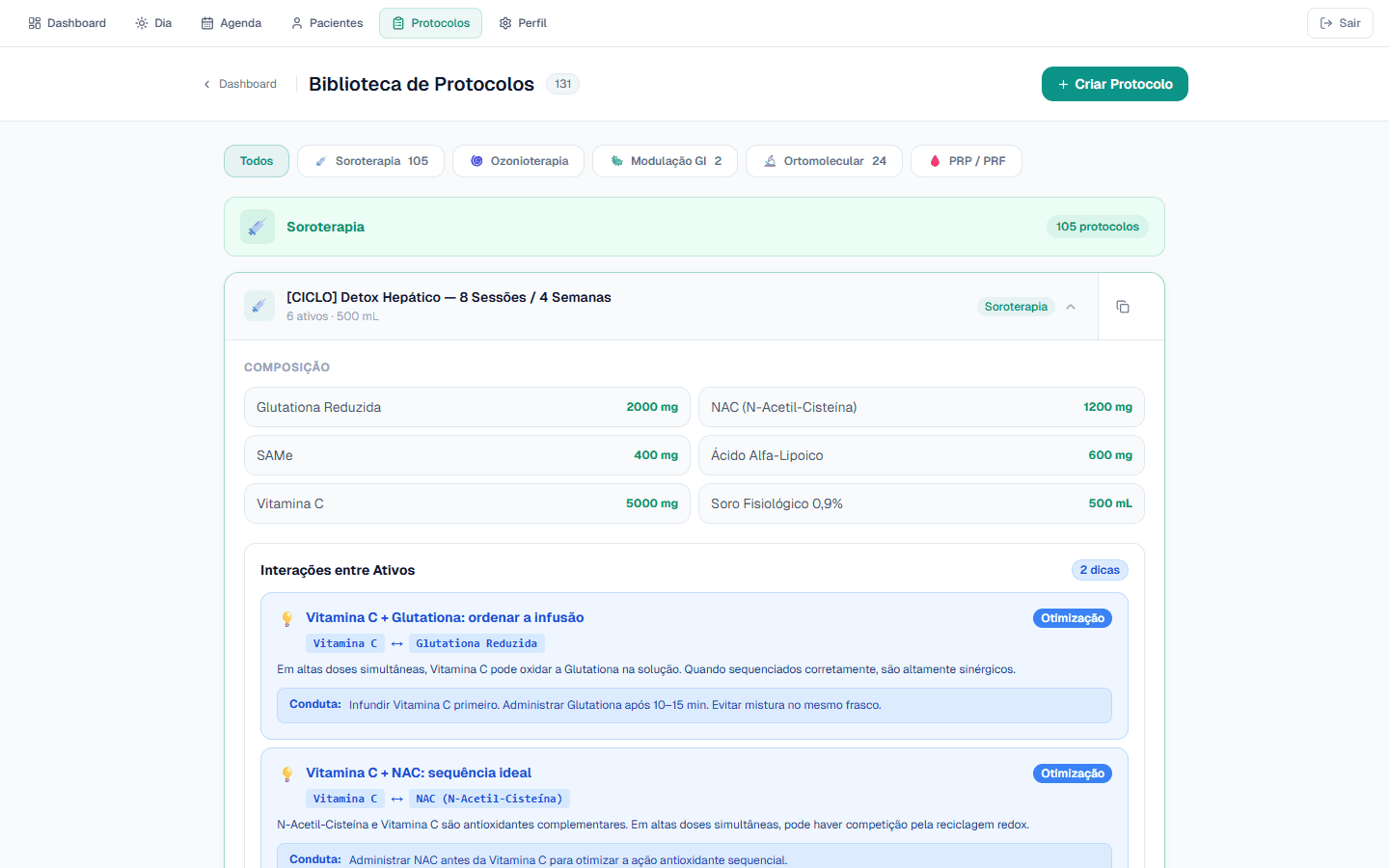Select the NAC (N-Acetil-Cisteína) composition row
The image size is (1389, 868).
point(921,407)
